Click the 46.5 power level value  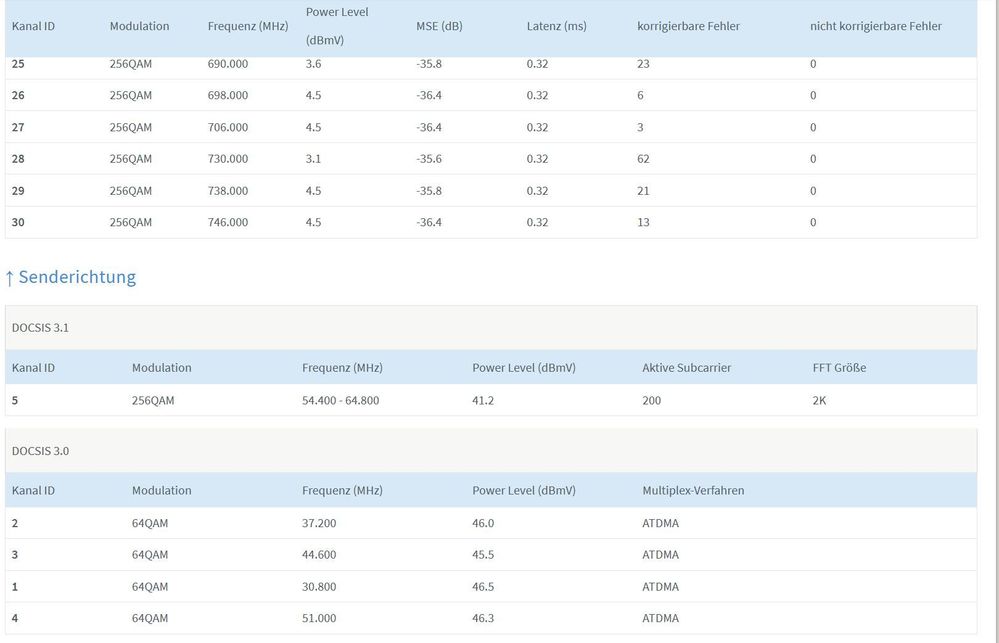pyautogui.click(x=483, y=587)
